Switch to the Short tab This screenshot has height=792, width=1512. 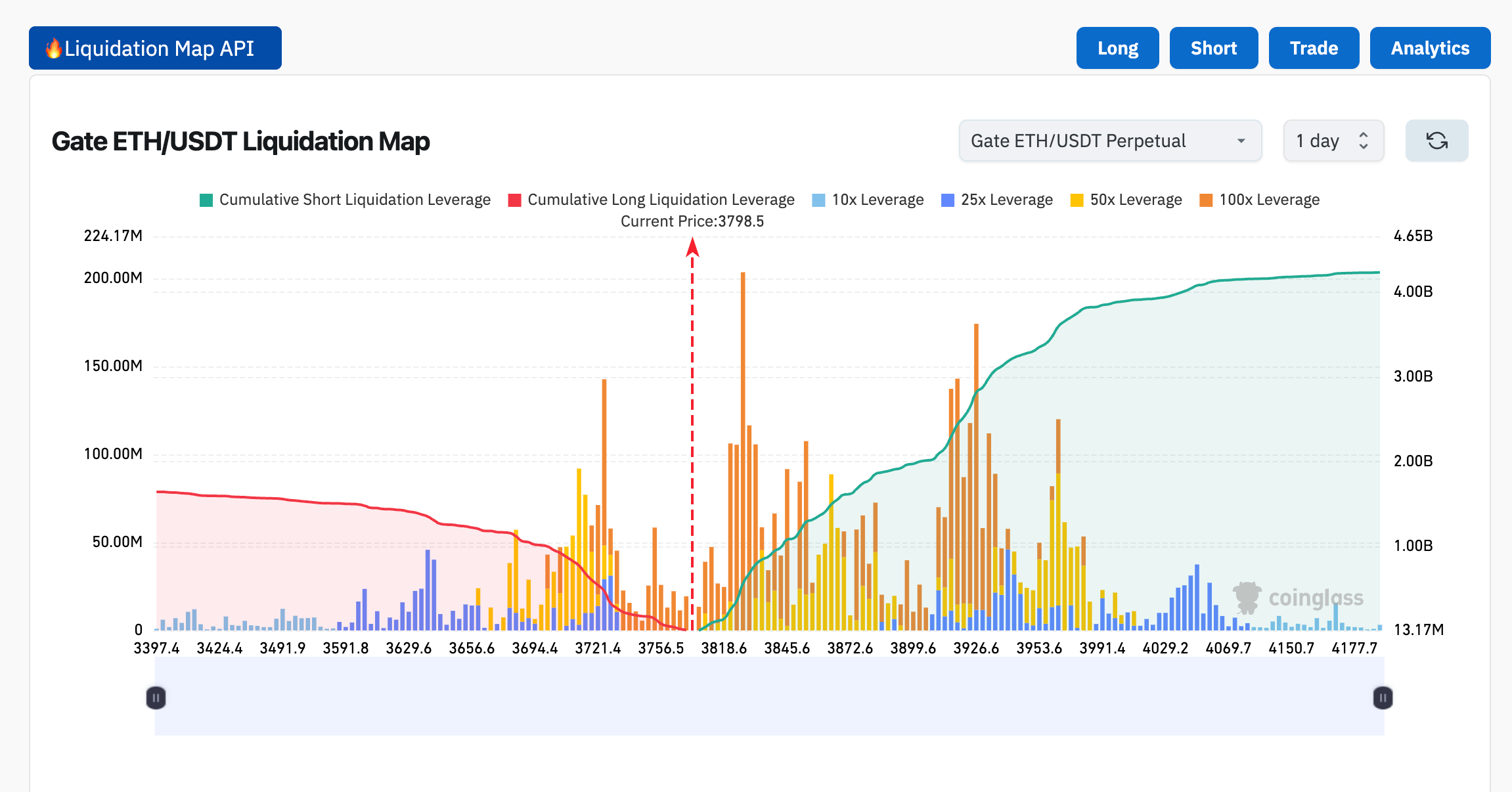(1213, 48)
